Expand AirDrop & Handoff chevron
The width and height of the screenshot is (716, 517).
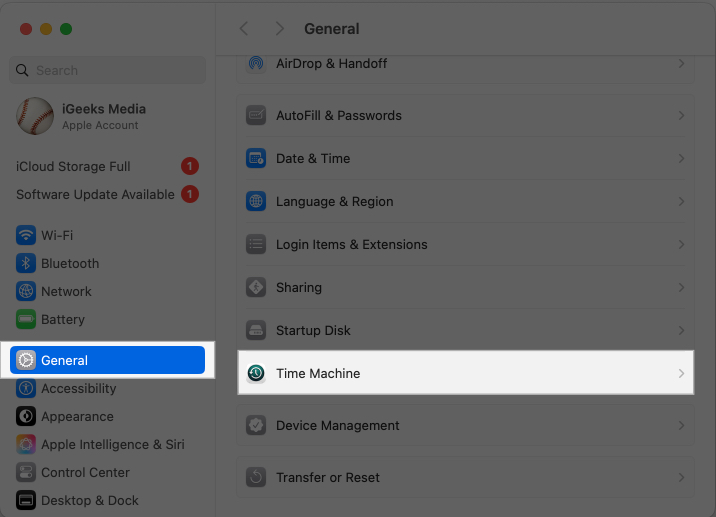point(681,63)
